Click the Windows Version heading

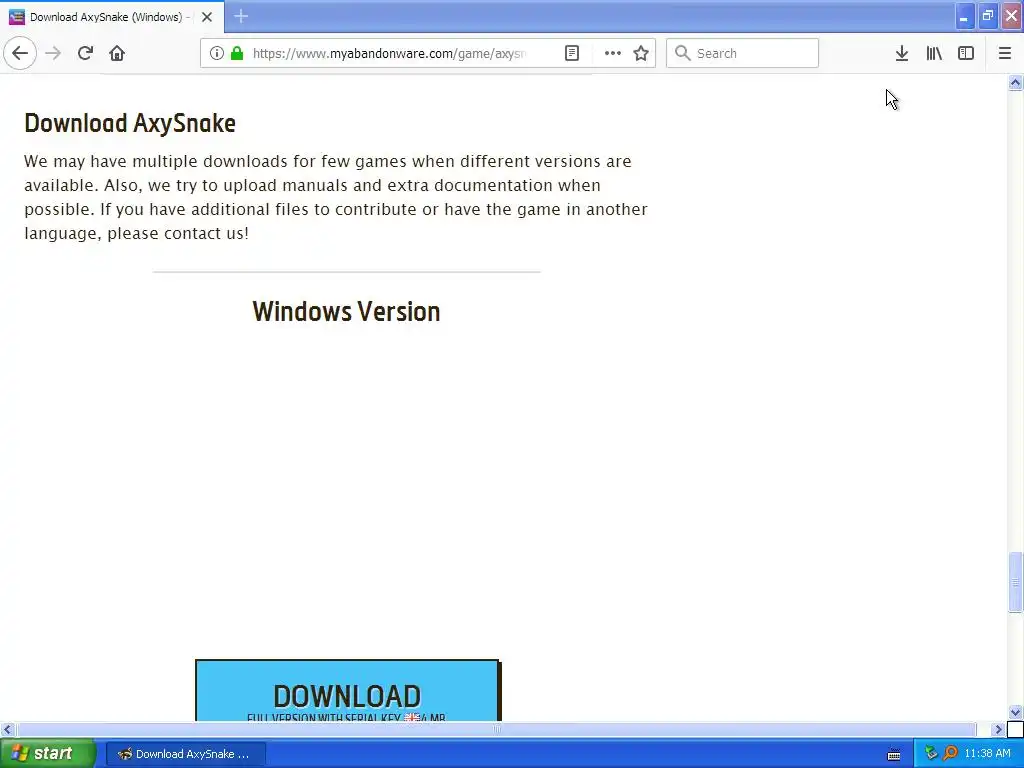point(347,312)
